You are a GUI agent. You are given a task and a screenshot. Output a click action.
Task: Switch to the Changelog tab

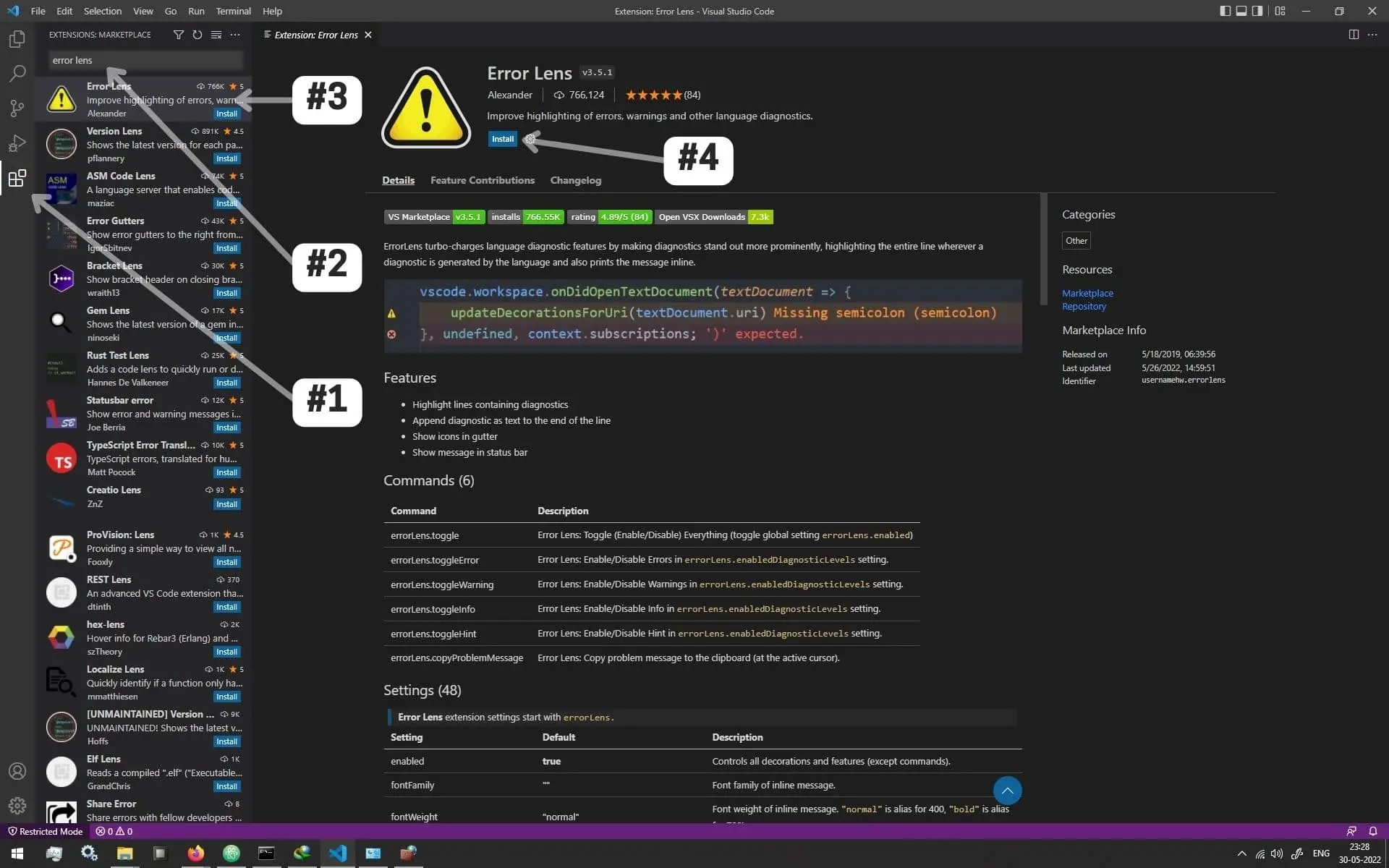click(575, 180)
